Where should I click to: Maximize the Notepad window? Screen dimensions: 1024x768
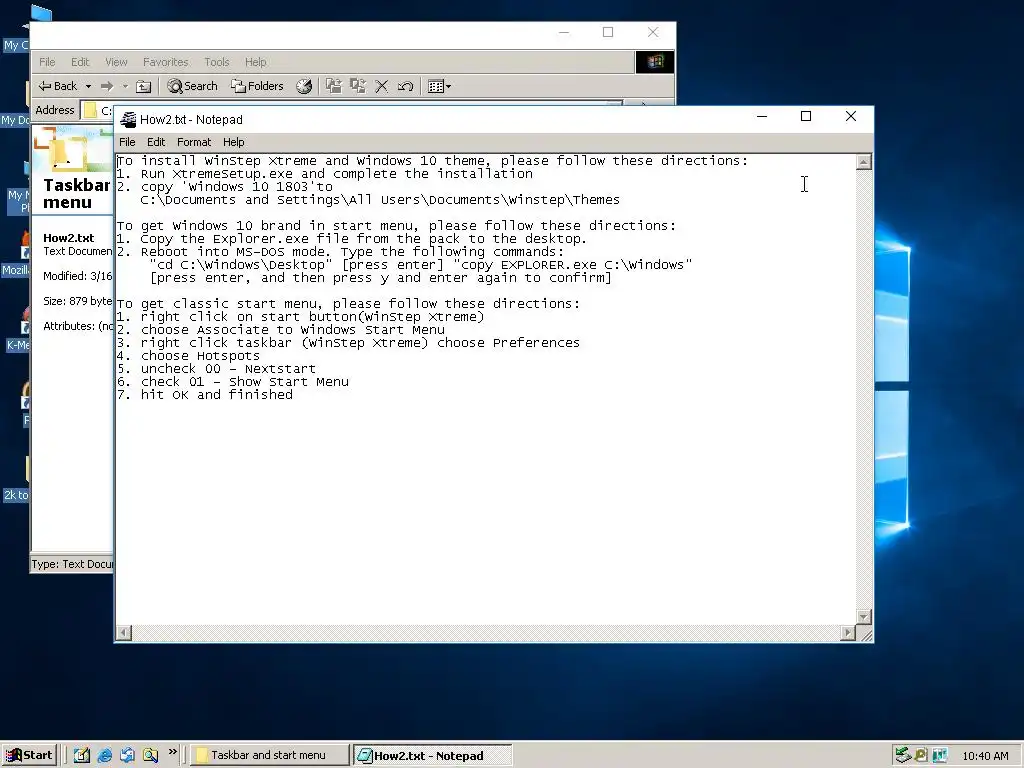(806, 116)
